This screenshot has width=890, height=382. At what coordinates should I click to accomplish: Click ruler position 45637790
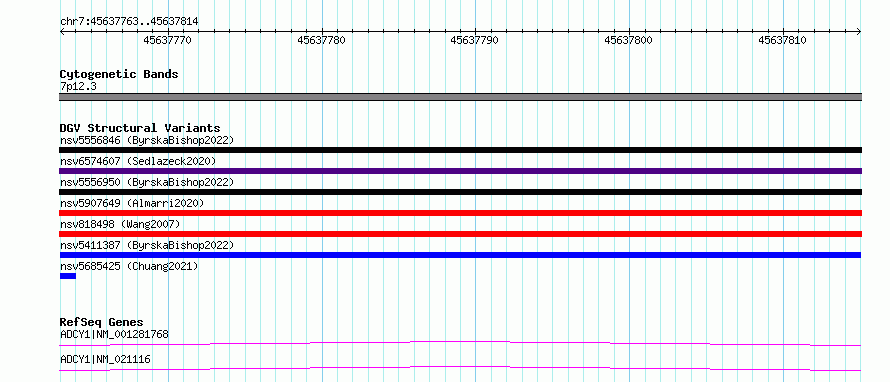[x=475, y=40]
